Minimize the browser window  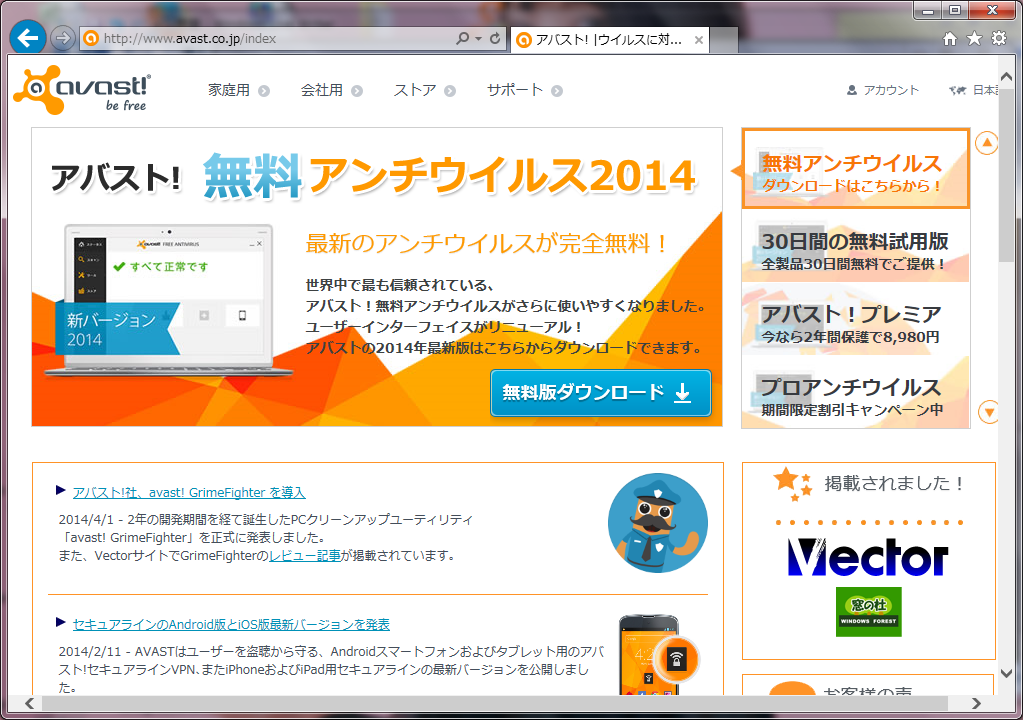pos(928,10)
